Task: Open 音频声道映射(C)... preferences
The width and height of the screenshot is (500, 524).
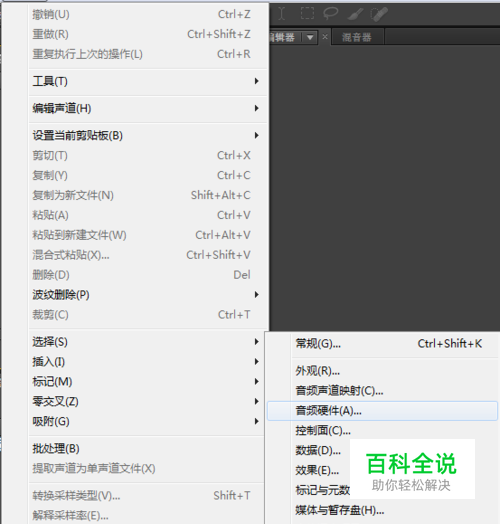Action: 383,391
